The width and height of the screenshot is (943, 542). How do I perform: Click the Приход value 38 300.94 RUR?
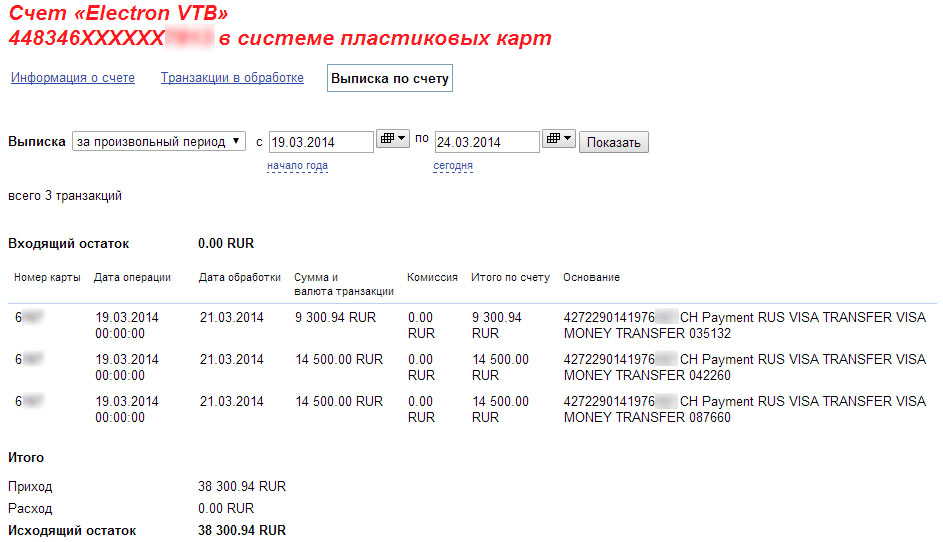click(x=242, y=486)
